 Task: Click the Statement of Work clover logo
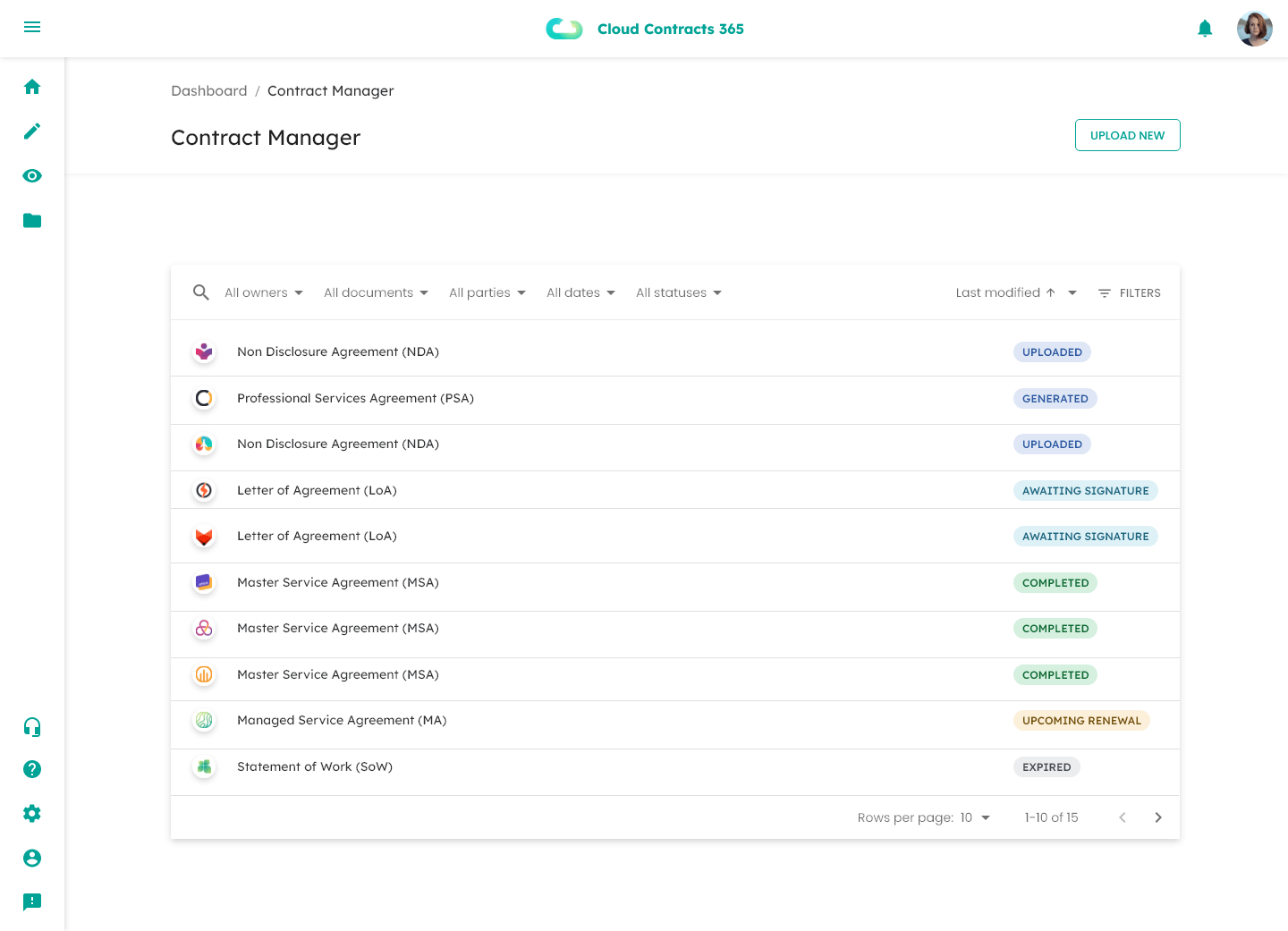coord(204,766)
